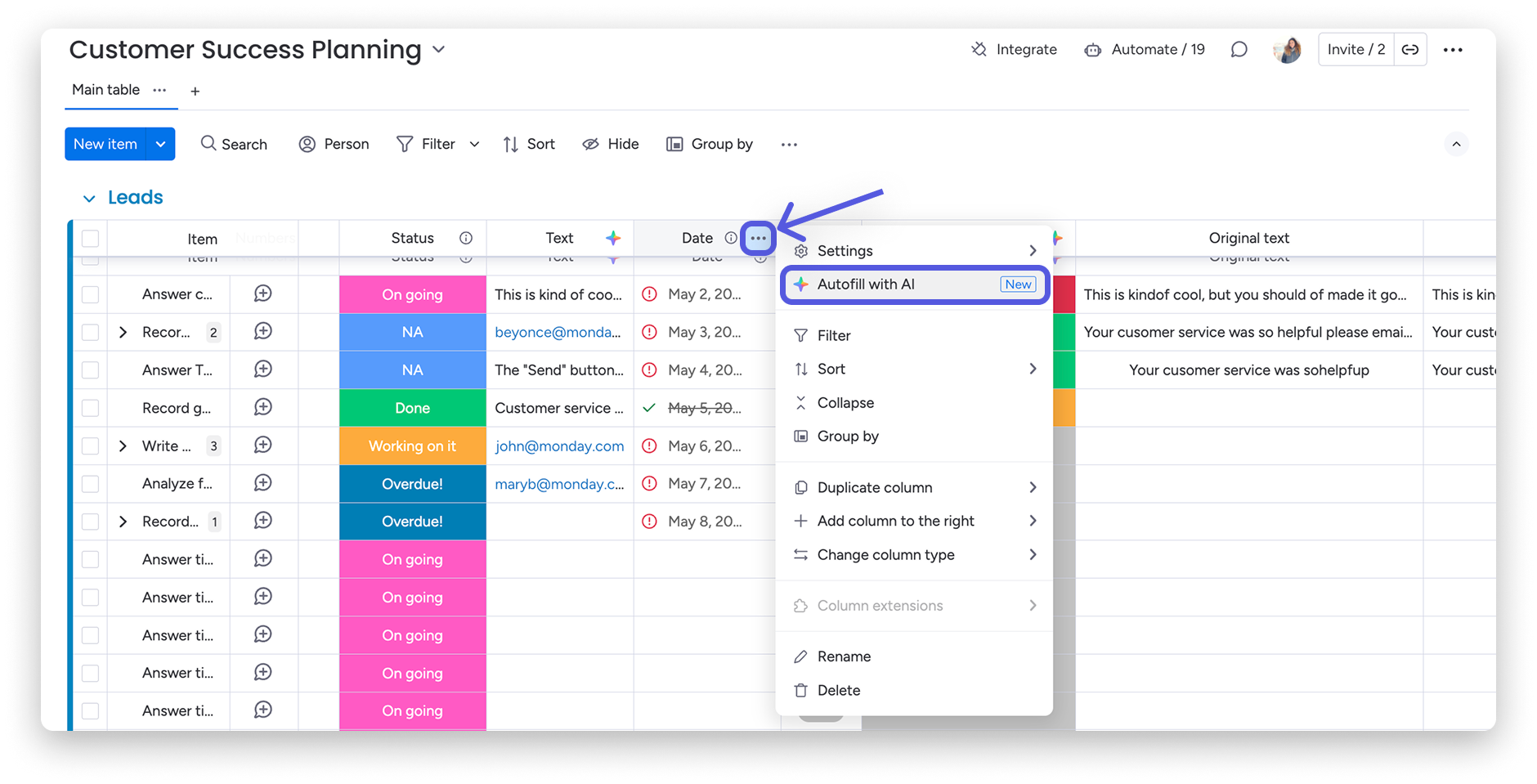Open Automate / 19 center
1537x784 pixels.
pos(1145,50)
